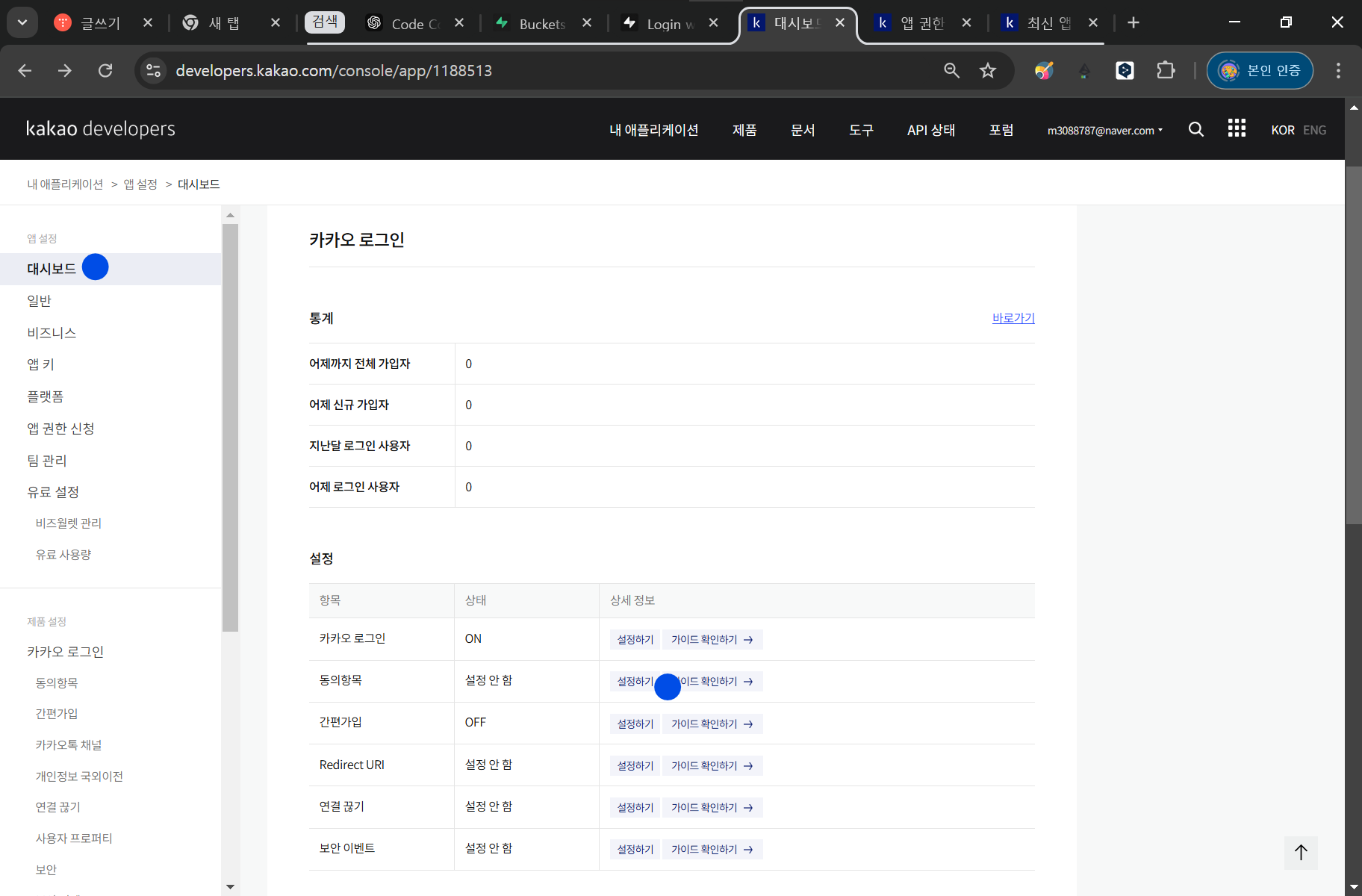Screen dimensions: 1362x896
Task: Click 가이드 확인하기 for Redirect URI row
Action: pyautogui.click(x=712, y=765)
